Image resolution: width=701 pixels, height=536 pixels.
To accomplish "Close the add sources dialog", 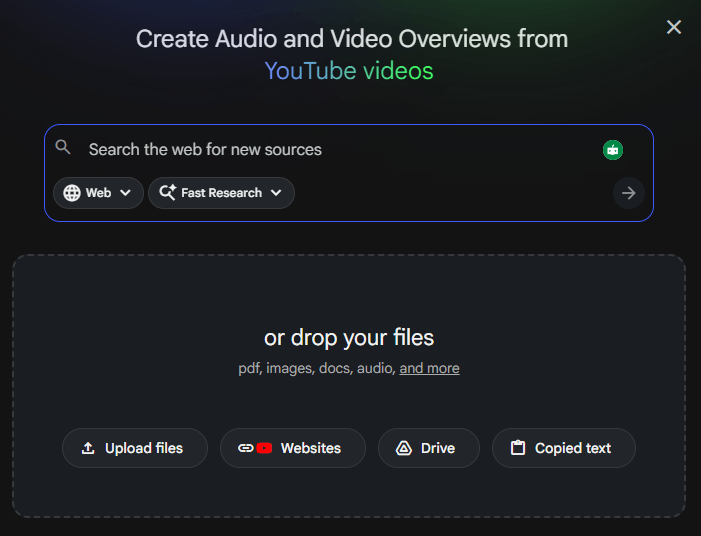I will [674, 27].
